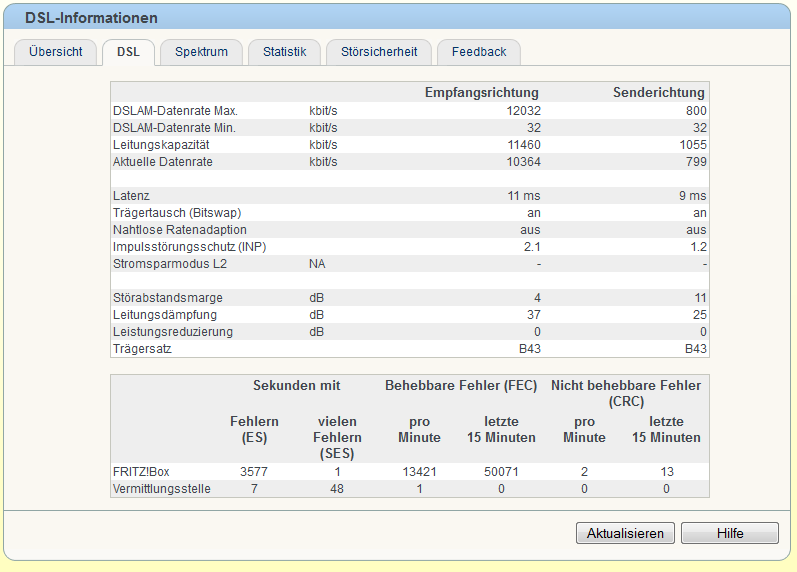Screen dimensions: 797x572
Task: Open the Statistik tab
Action: pyautogui.click(x=285, y=52)
